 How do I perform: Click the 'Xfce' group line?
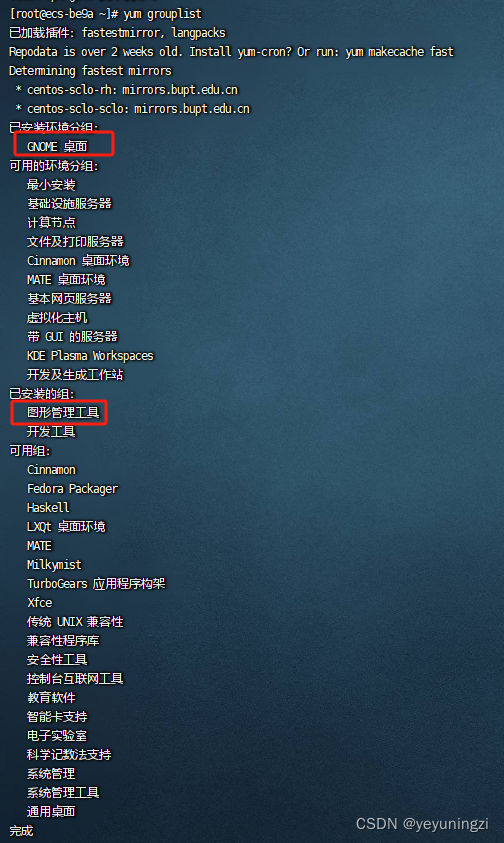pyautogui.click(x=39, y=603)
